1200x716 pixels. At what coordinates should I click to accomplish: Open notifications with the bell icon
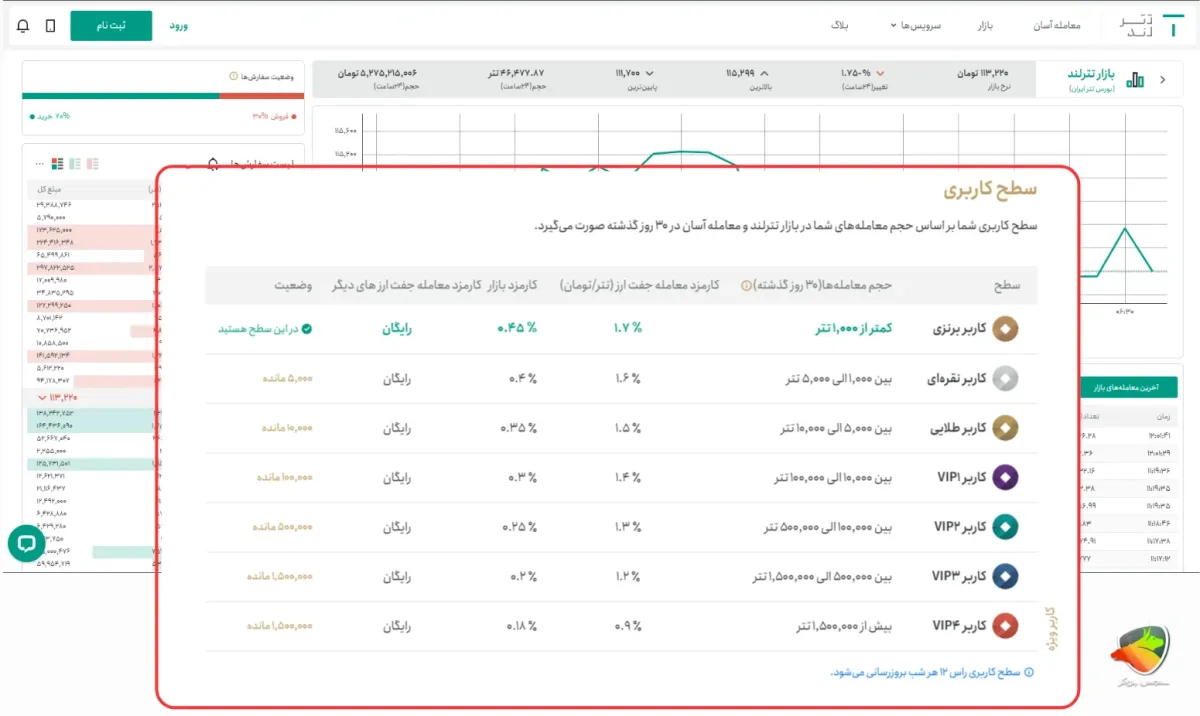[24, 25]
